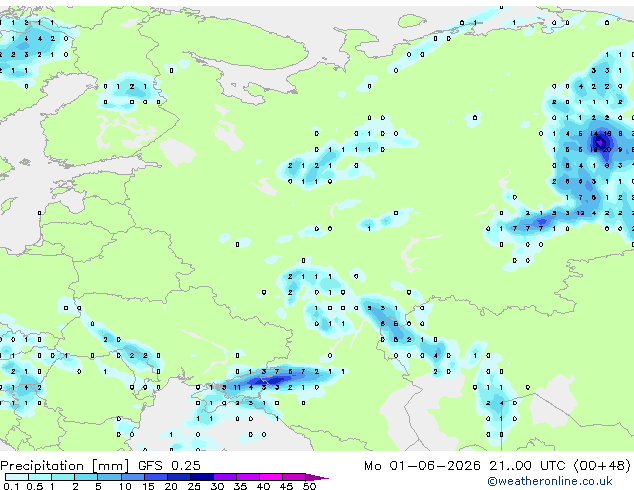Click the '0.5' legend scale label
Screen dimensions: 634x490
pyautogui.click(x=35, y=486)
